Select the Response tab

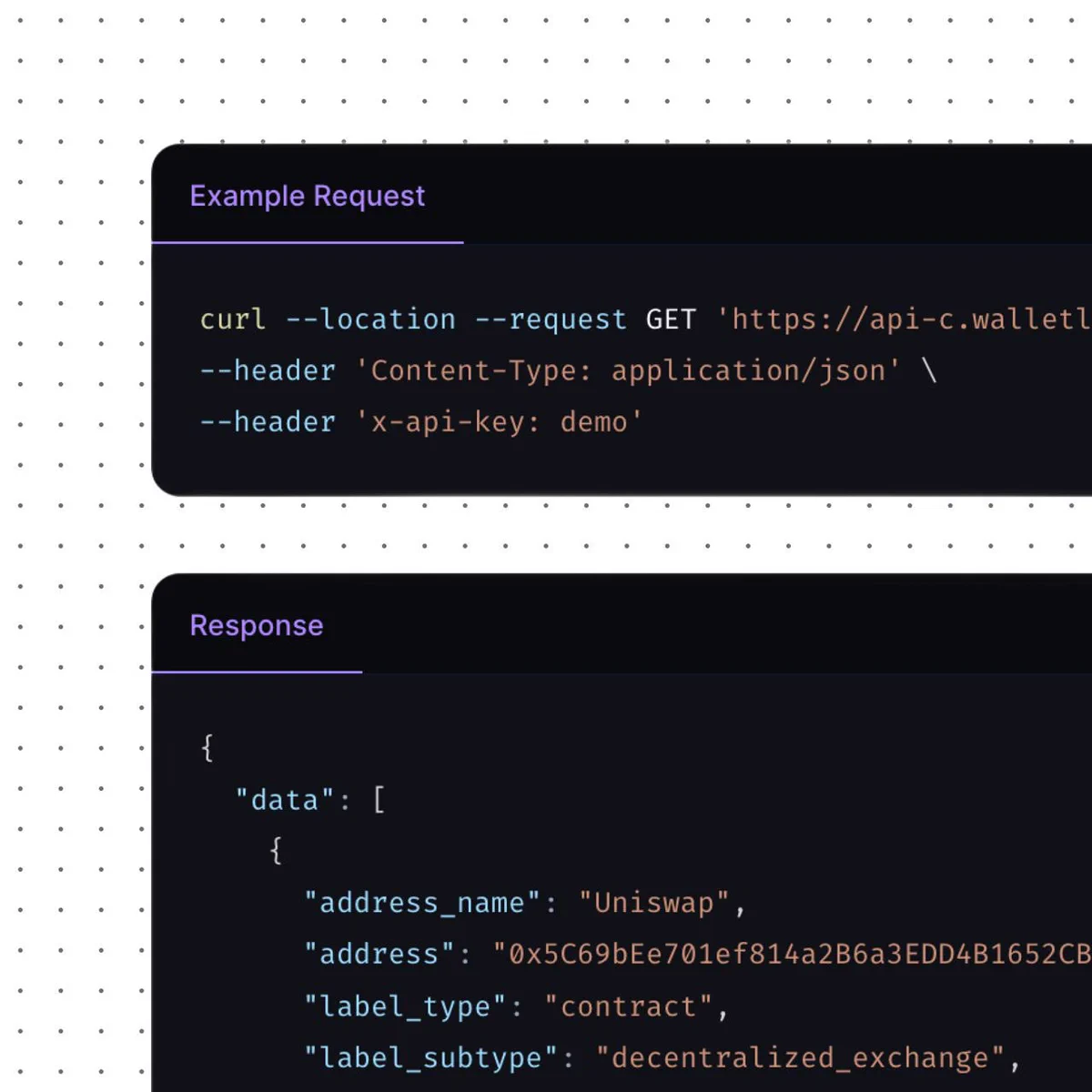257,625
